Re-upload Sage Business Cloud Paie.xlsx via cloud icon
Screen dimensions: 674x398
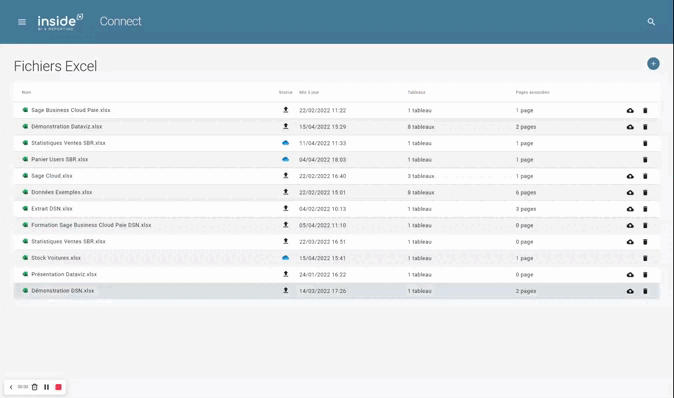pyautogui.click(x=630, y=110)
